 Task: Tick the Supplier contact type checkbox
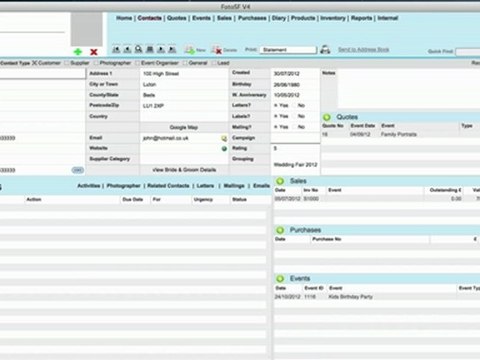pyautogui.click(x=66, y=63)
